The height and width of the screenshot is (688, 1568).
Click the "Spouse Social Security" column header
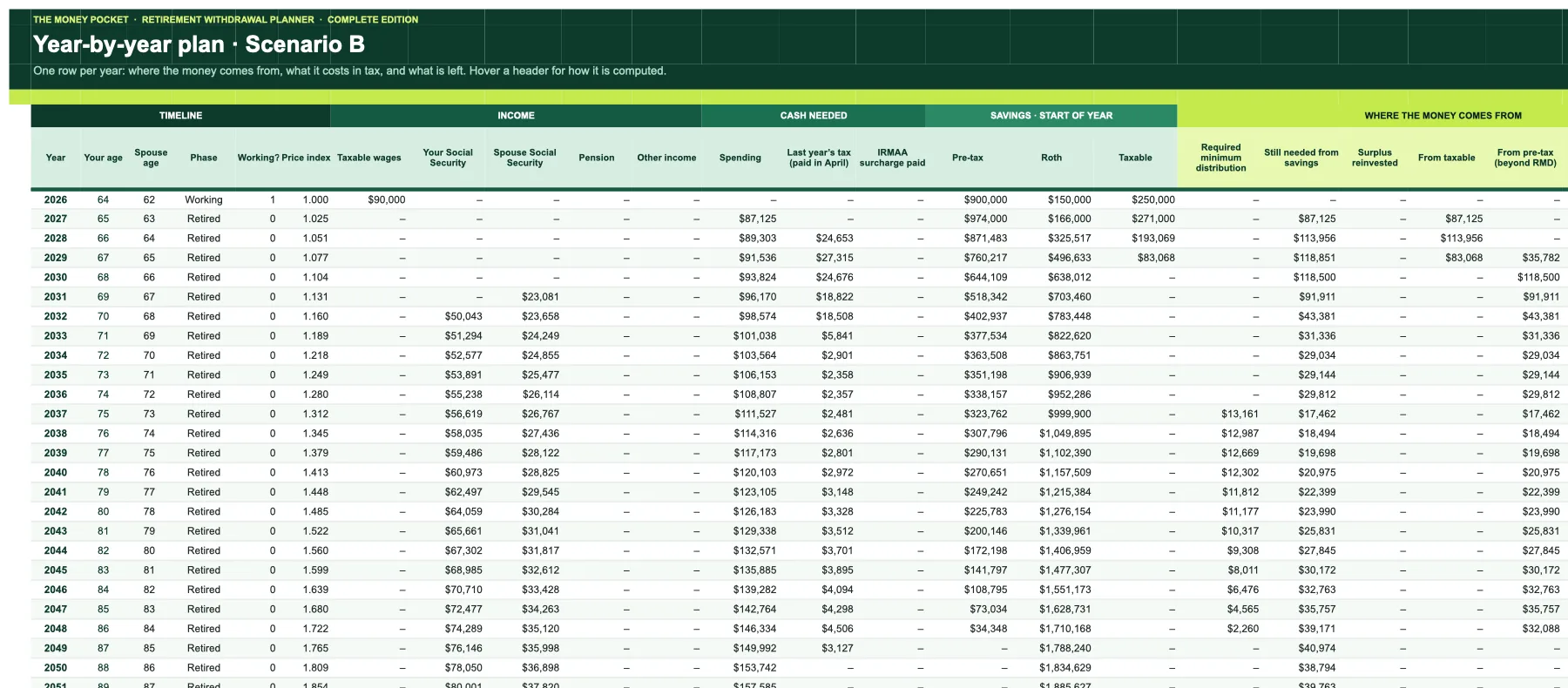click(x=524, y=158)
